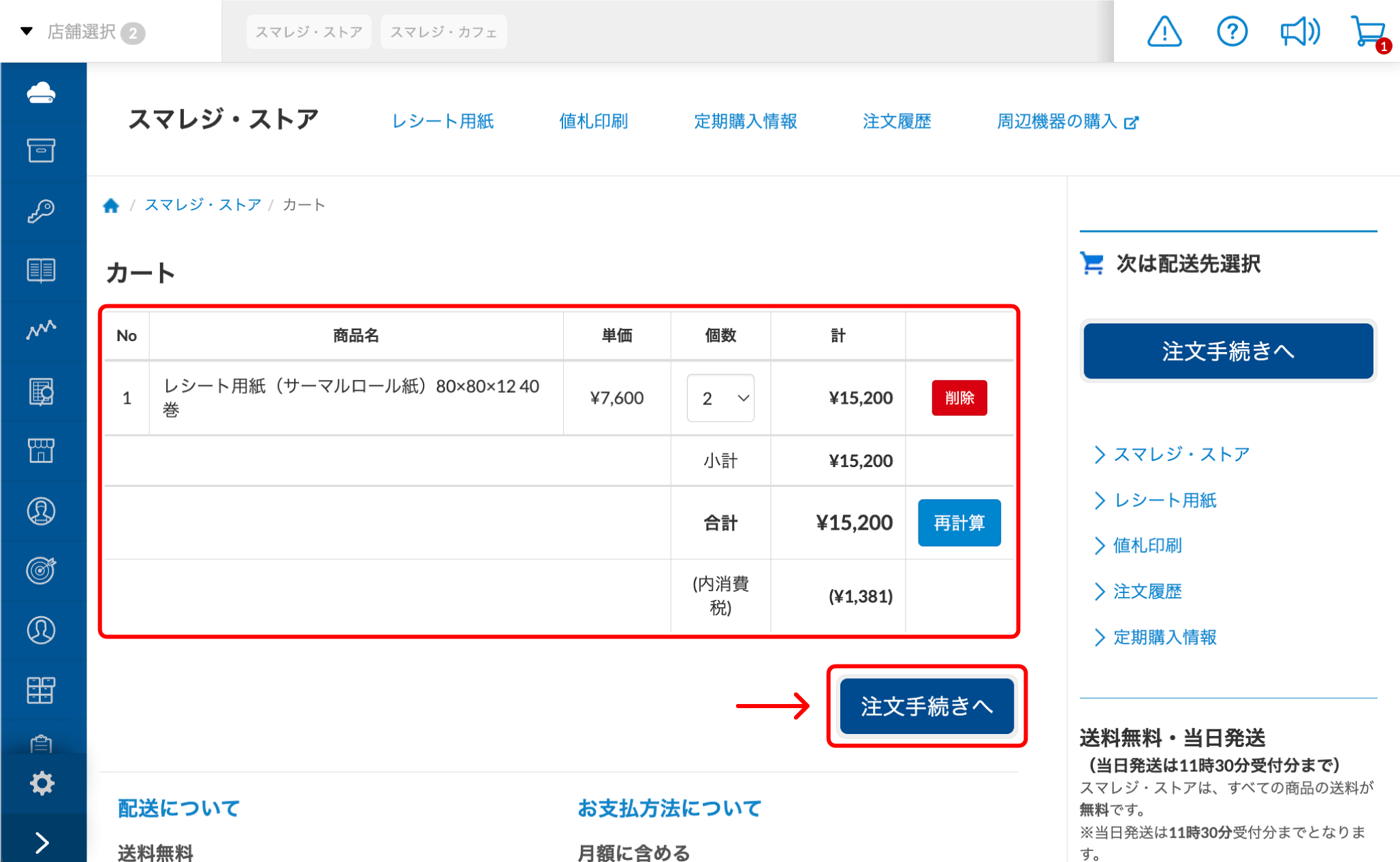Open the grid layout sidebar icon
The height and width of the screenshot is (862, 1400).
(42, 690)
